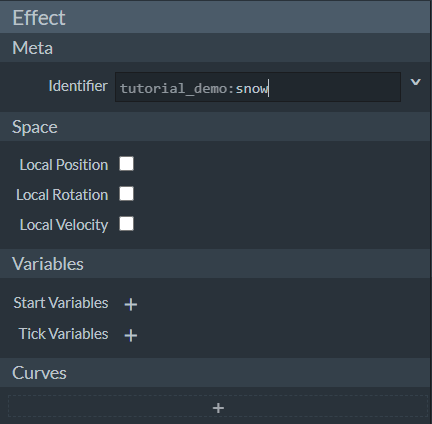Click the Identifier field label

(x=78, y=86)
